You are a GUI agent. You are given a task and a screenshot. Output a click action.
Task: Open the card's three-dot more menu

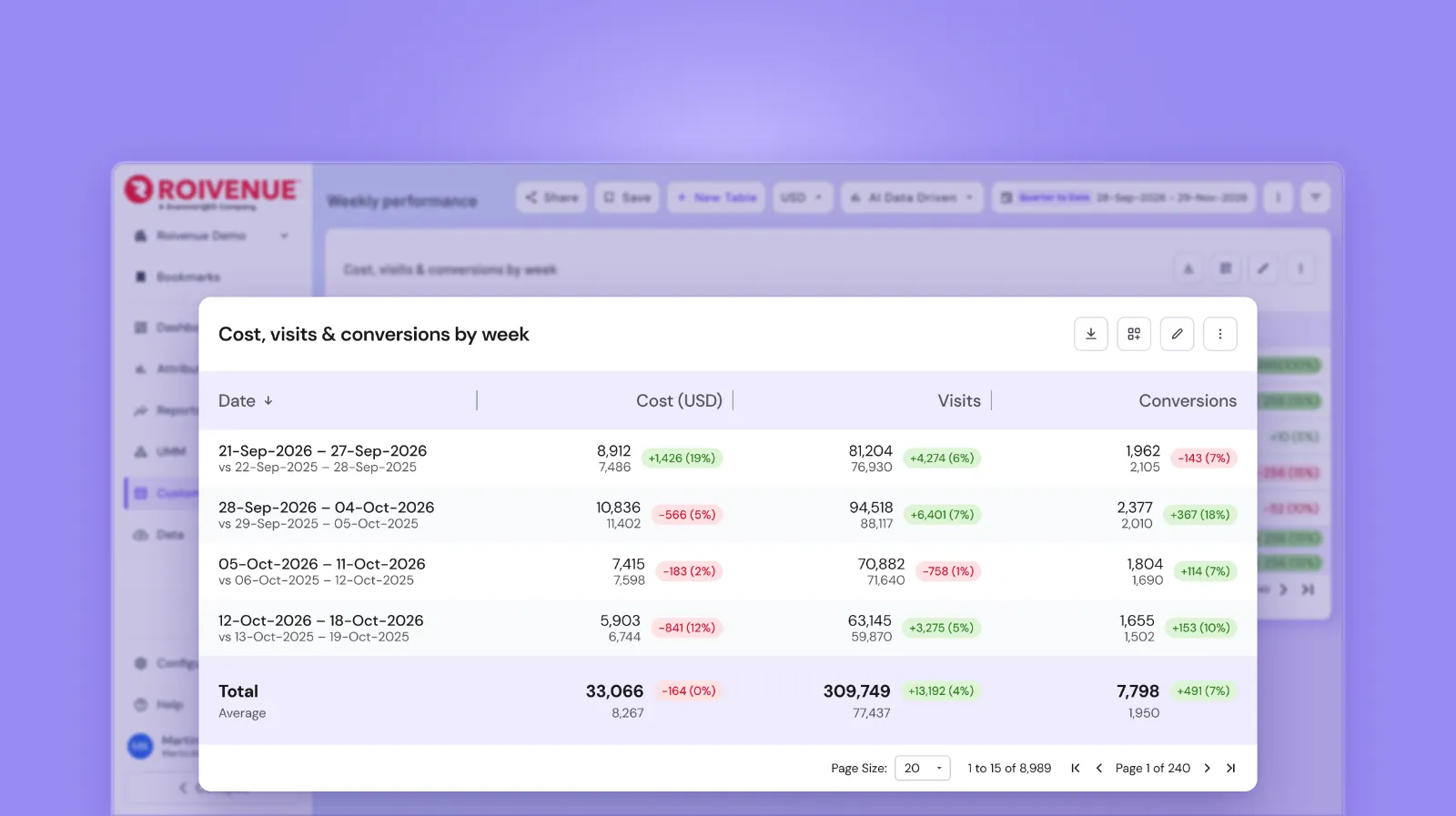tap(1220, 334)
